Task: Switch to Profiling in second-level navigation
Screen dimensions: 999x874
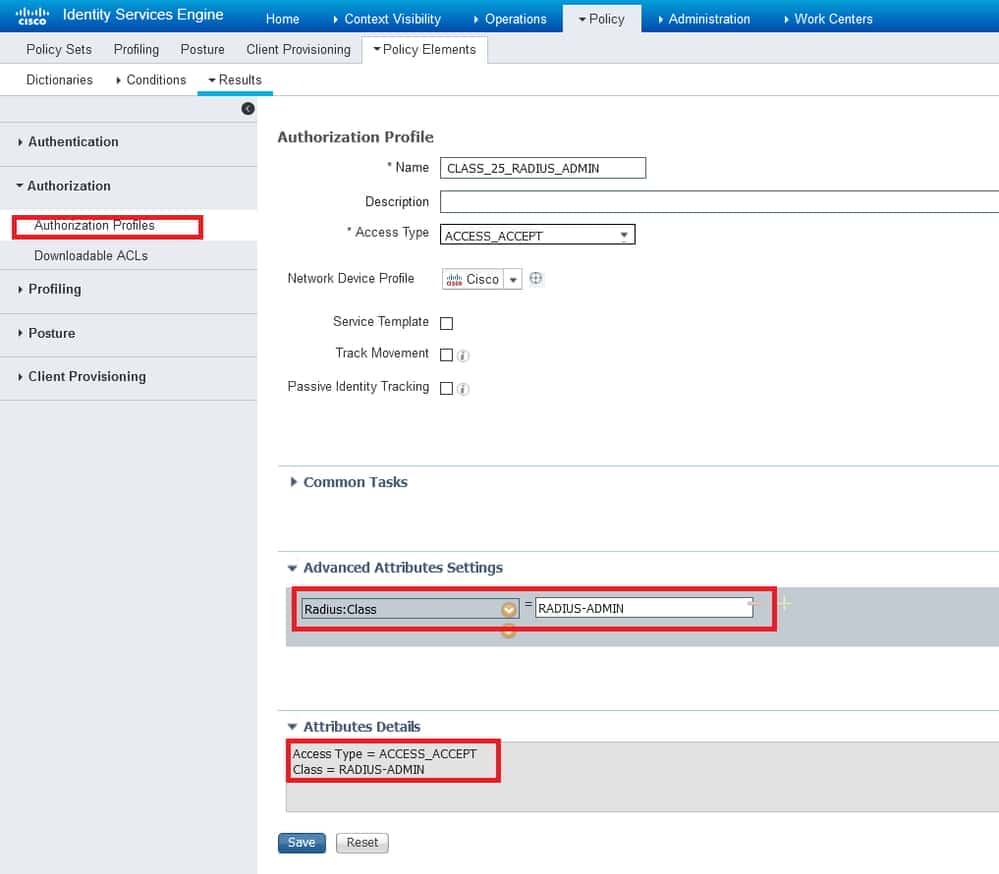Action: (x=136, y=49)
